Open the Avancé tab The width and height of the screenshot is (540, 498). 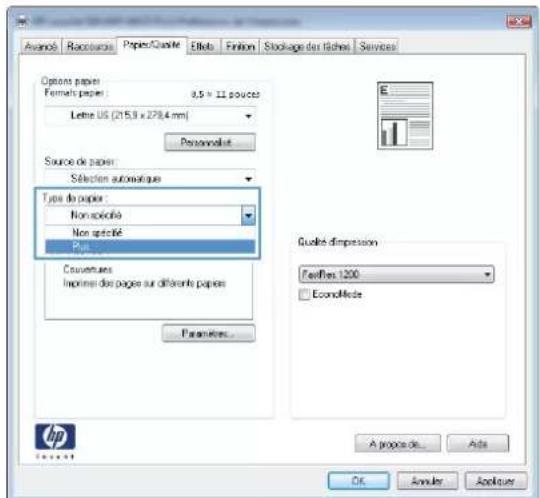click(x=41, y=46)
